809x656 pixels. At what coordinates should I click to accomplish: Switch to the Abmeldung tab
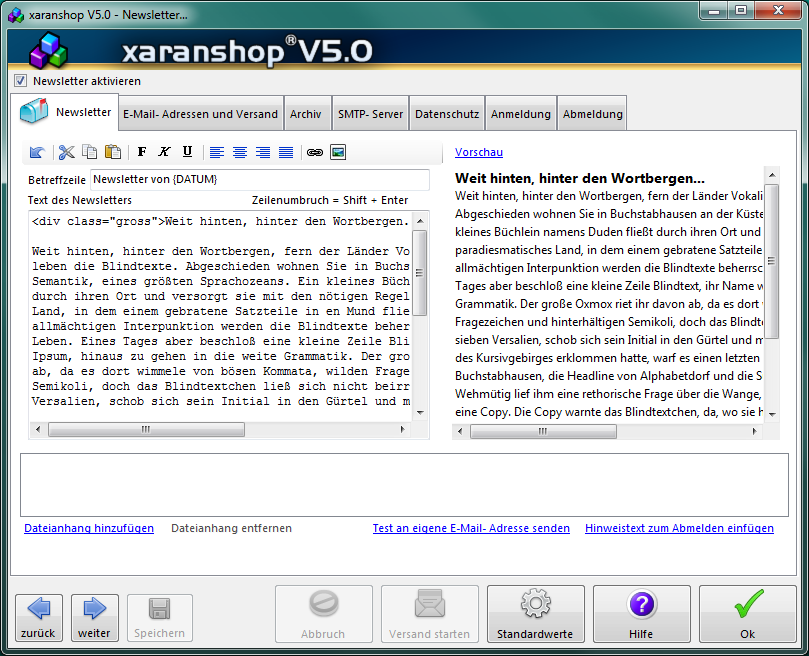[592, 114]
